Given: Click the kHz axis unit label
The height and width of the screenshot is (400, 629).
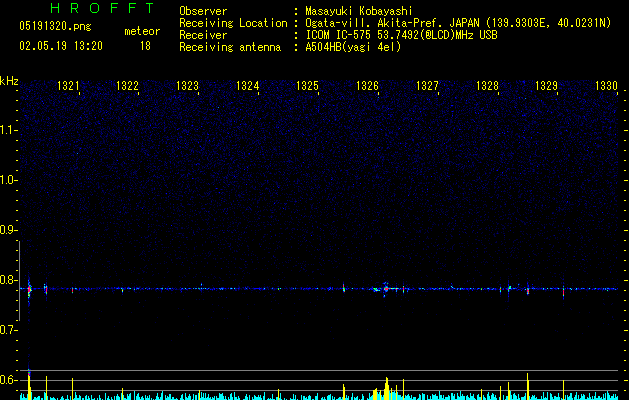Looking at the screenshot, I should 9,81.
